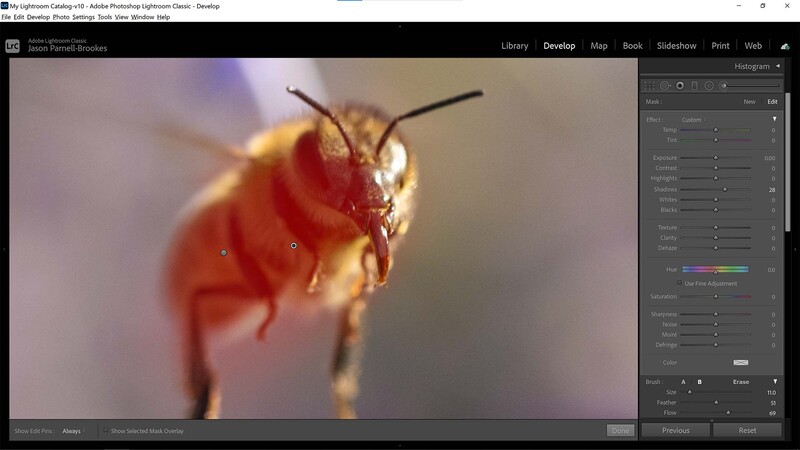Screen dimensions: 800x450
Task: Open the Help menu
Action: tap(163, 17)
